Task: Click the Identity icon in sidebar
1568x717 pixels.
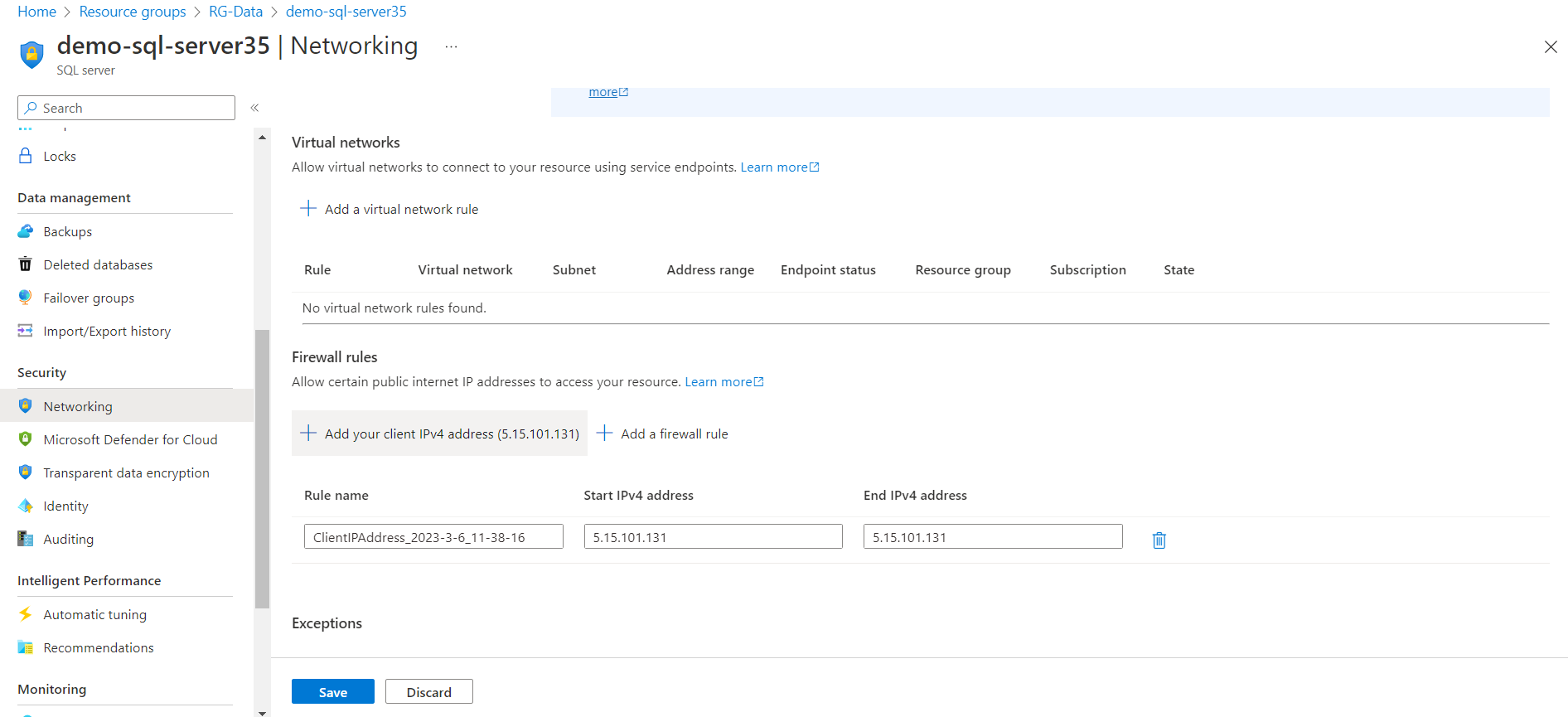Action: coord(26,506)
